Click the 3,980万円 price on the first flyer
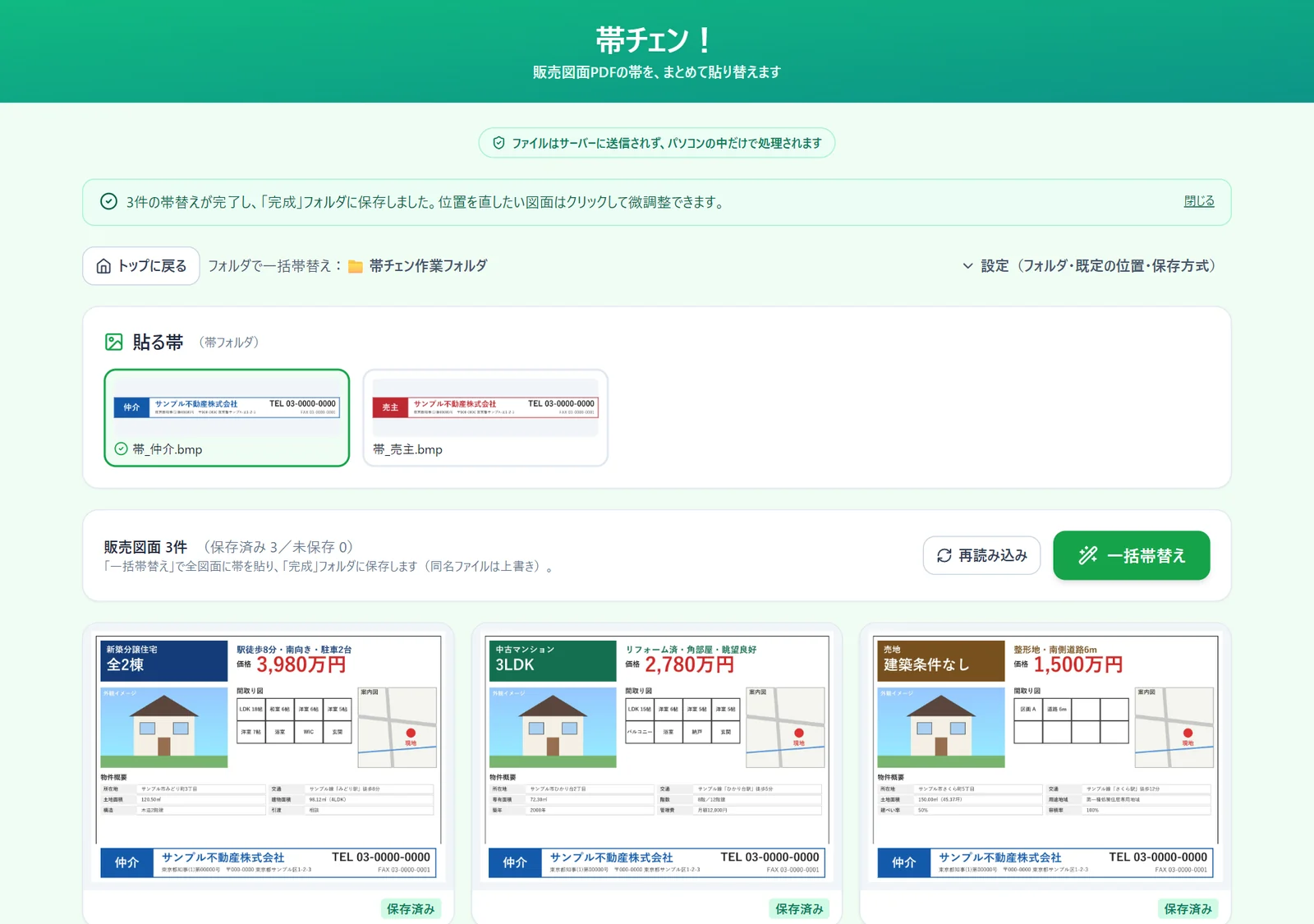The image size is (1314, 924). (301, 664)
